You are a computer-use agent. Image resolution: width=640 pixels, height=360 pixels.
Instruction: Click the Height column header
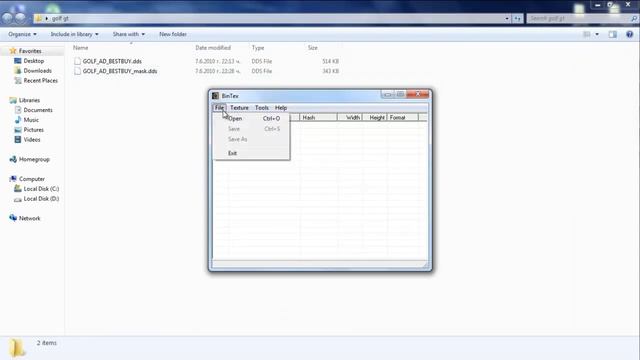pos(375,118)
